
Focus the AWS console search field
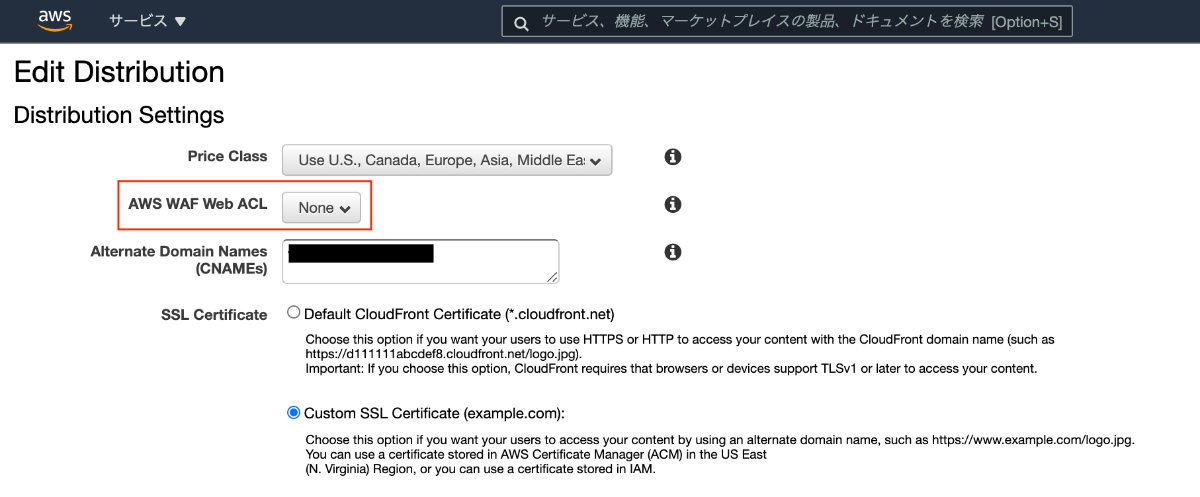click(x=787, y=21)
